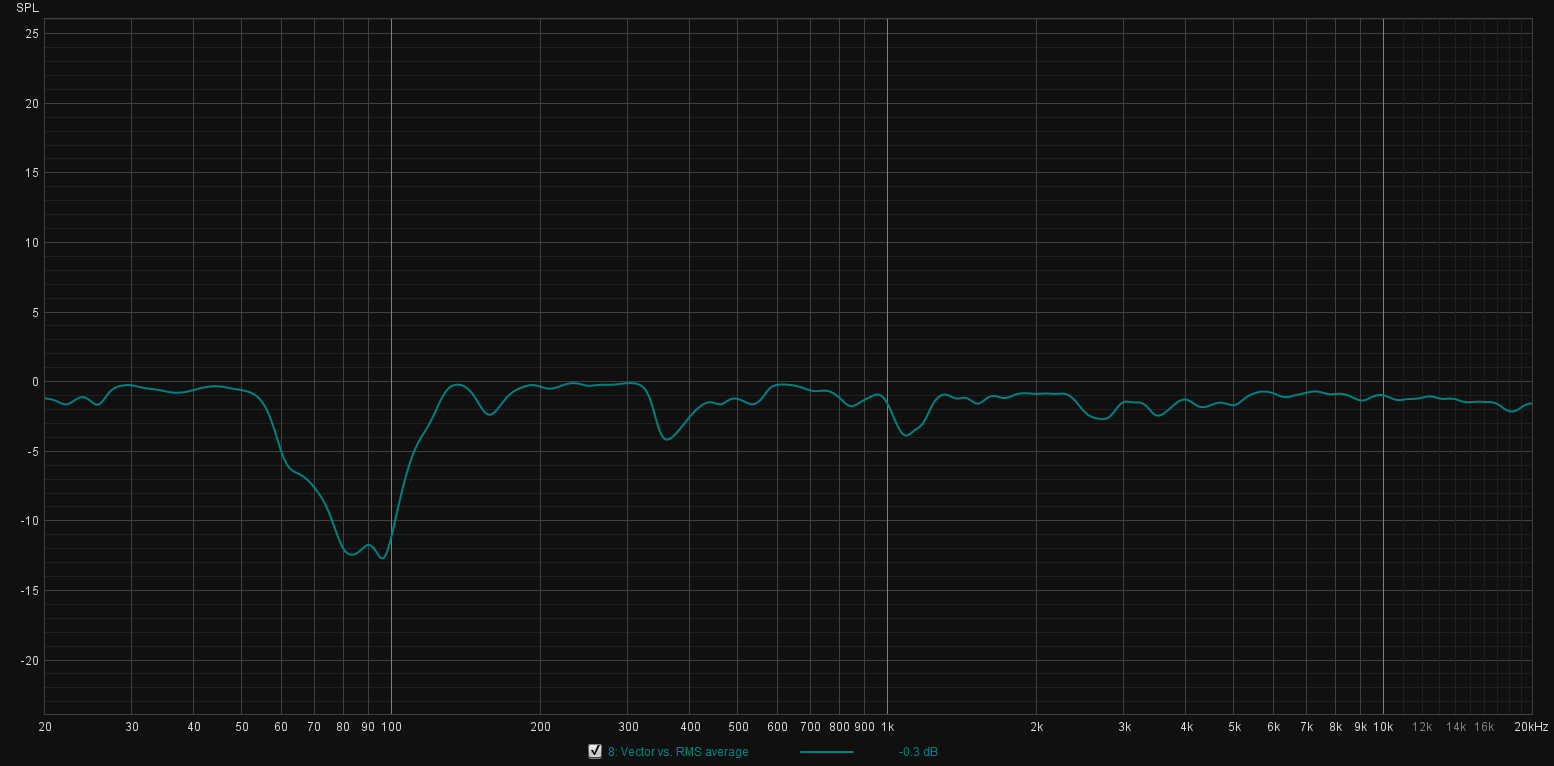Click the -10 label on the SPL axis
This screenshot has width=1554, height=766.
tap(30, 521)
